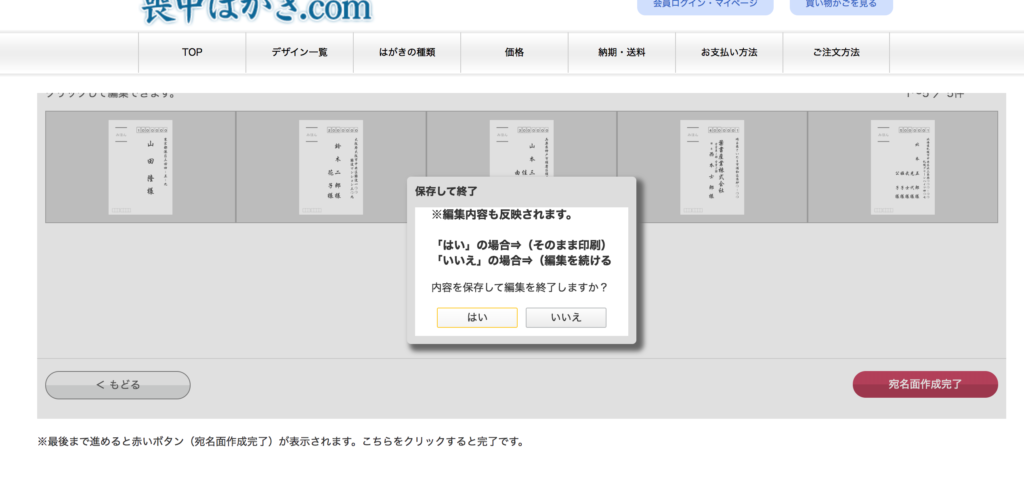The image size is (1024, 481).
Task: Select the 山田 隆 postcard thumbnail
Action: pos(140,166)
